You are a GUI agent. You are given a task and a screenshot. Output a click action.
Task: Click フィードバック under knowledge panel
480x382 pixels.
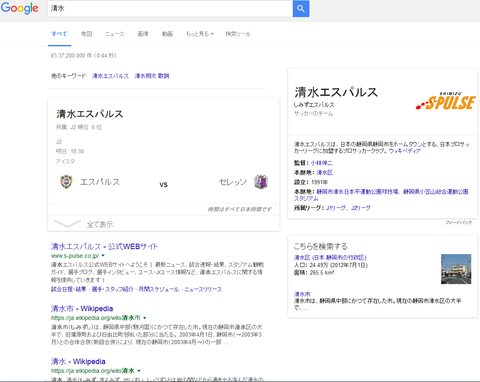point(458,222)
